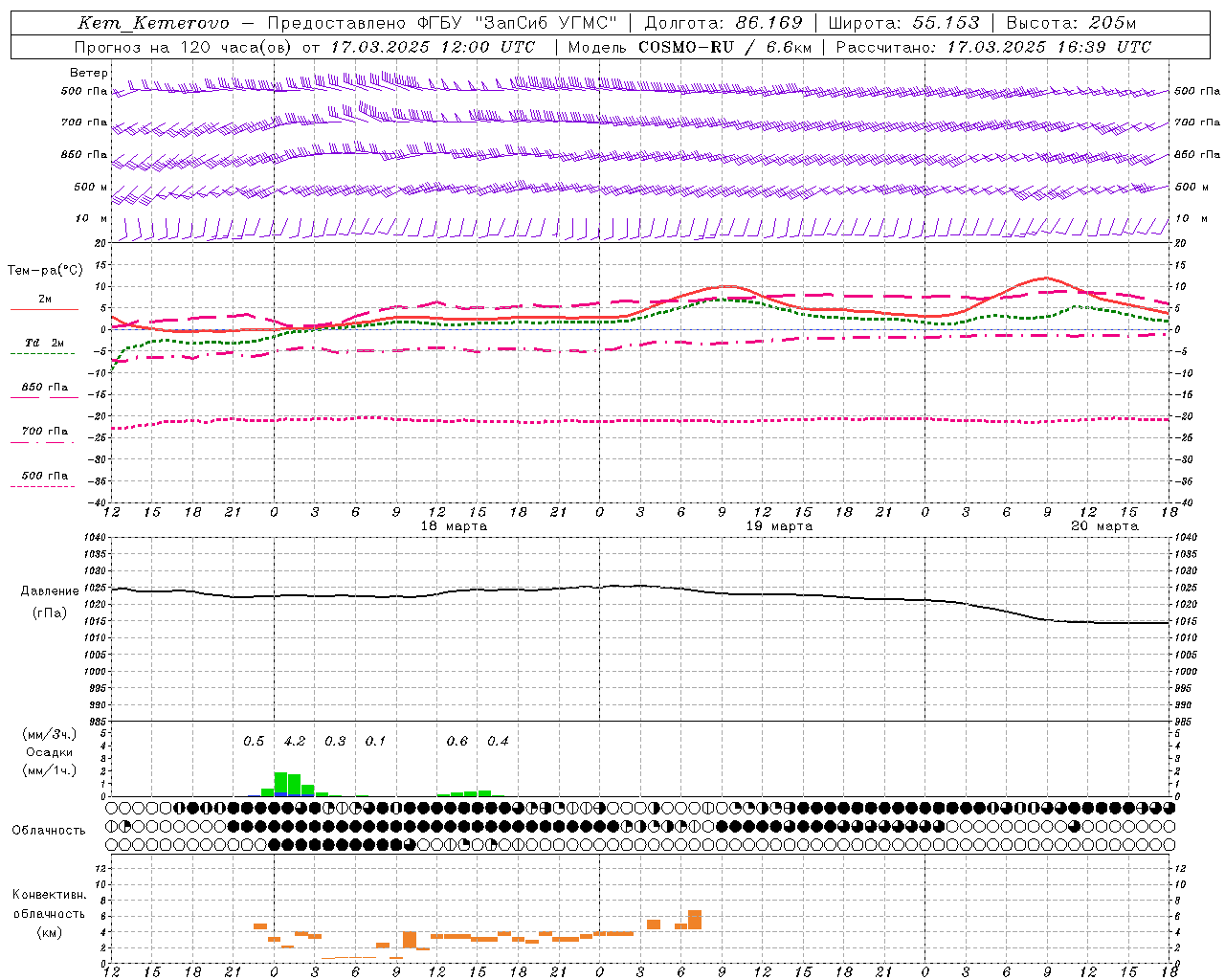Viewport: 1225px width, 980px height.
Task: Click the date label '18 марта'
Action: coord(454,526)
